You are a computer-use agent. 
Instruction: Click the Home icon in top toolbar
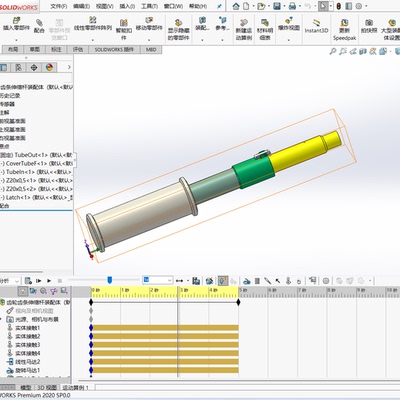tap(236, 6)
